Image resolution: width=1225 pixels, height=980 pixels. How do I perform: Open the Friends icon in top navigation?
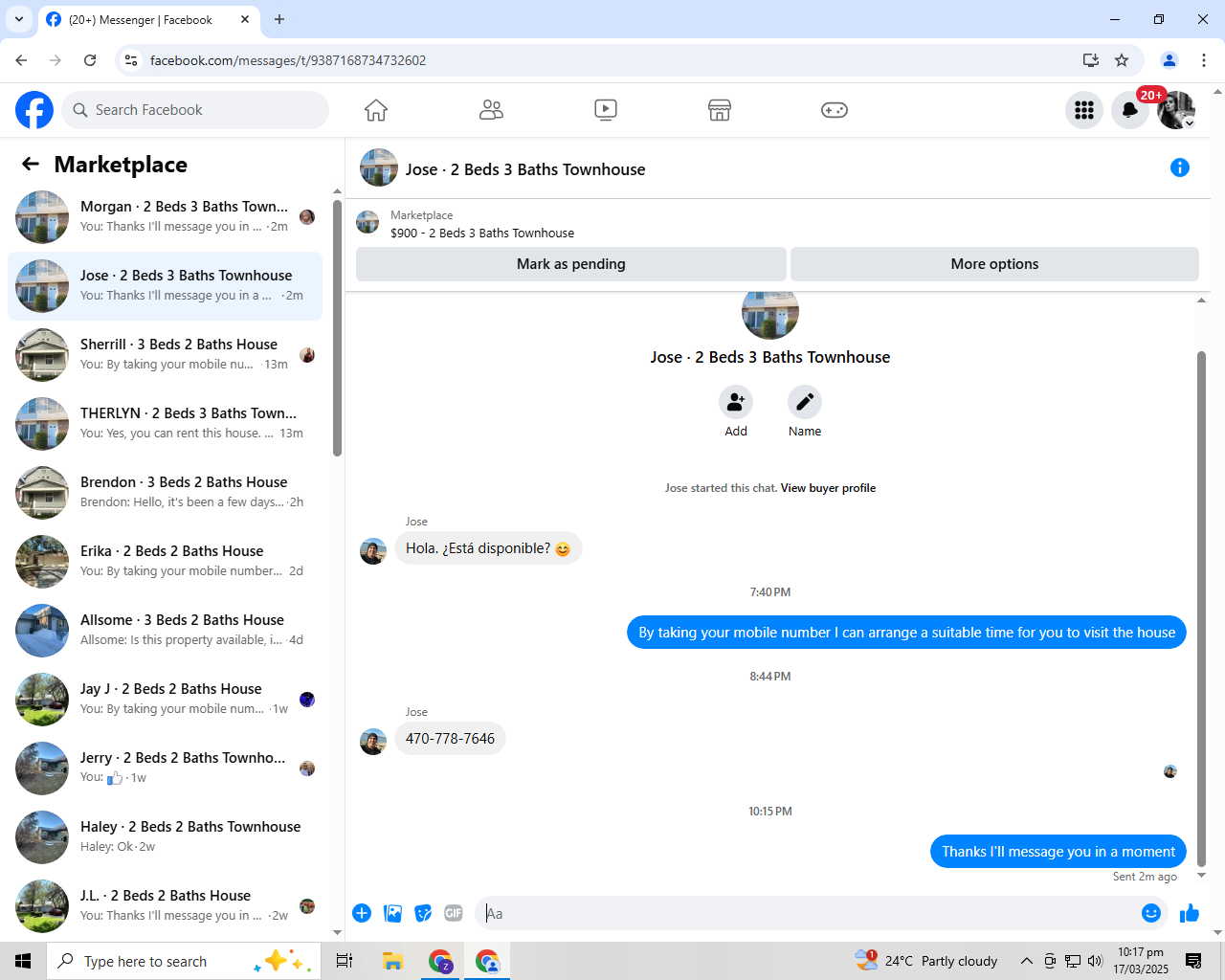pos(491,110)
